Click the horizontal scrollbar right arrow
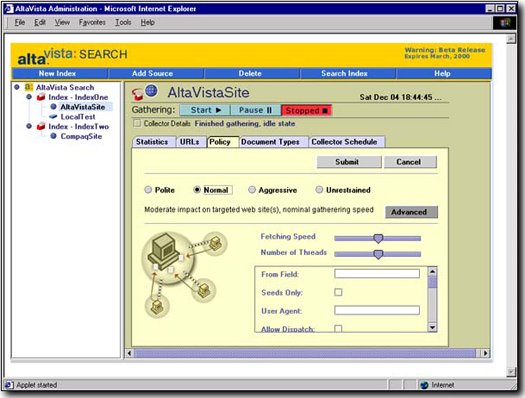525x398 pixels. click(485, 353)
